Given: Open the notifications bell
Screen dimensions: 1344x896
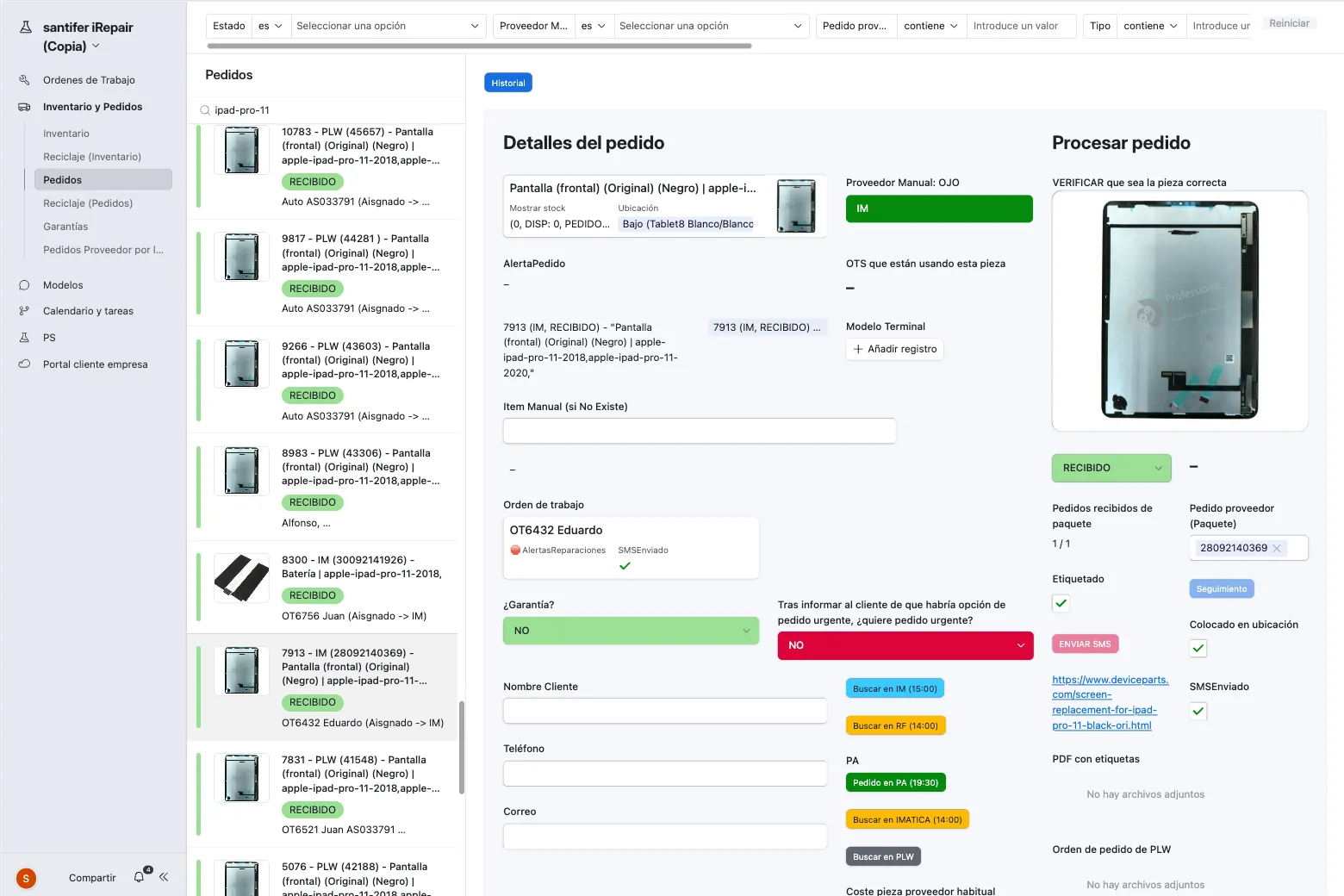Looking at the screenshot, I should tap(138, 877).
